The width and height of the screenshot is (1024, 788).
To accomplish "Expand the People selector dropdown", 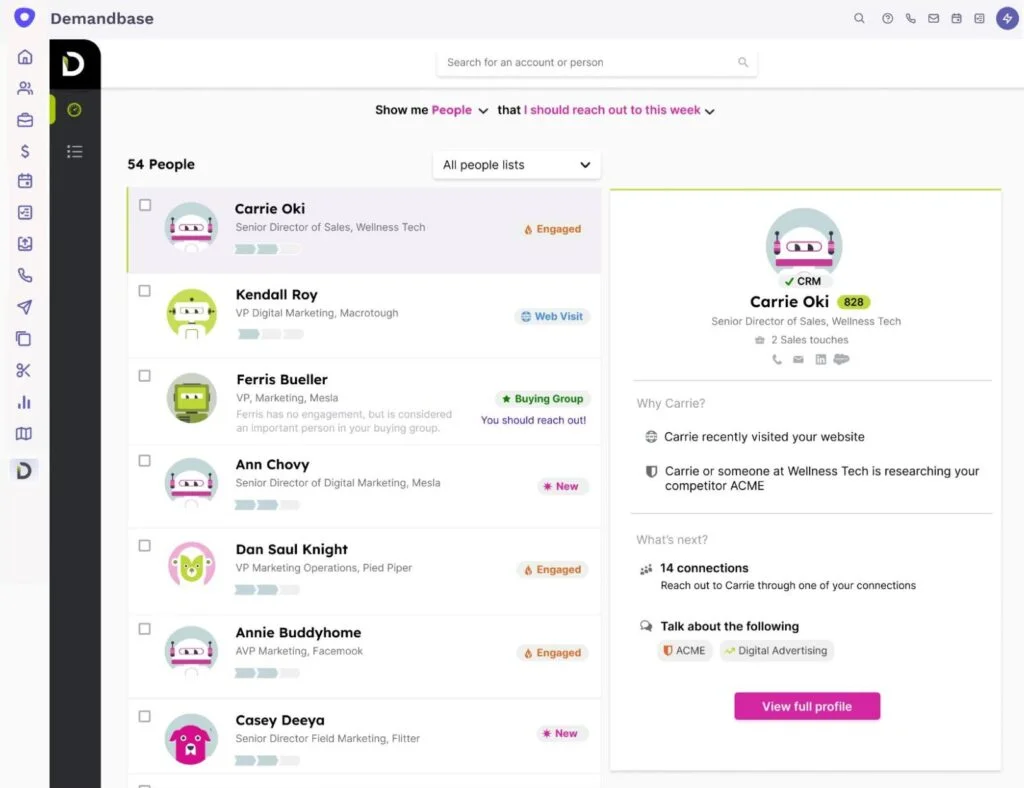I will pos(460,111).
